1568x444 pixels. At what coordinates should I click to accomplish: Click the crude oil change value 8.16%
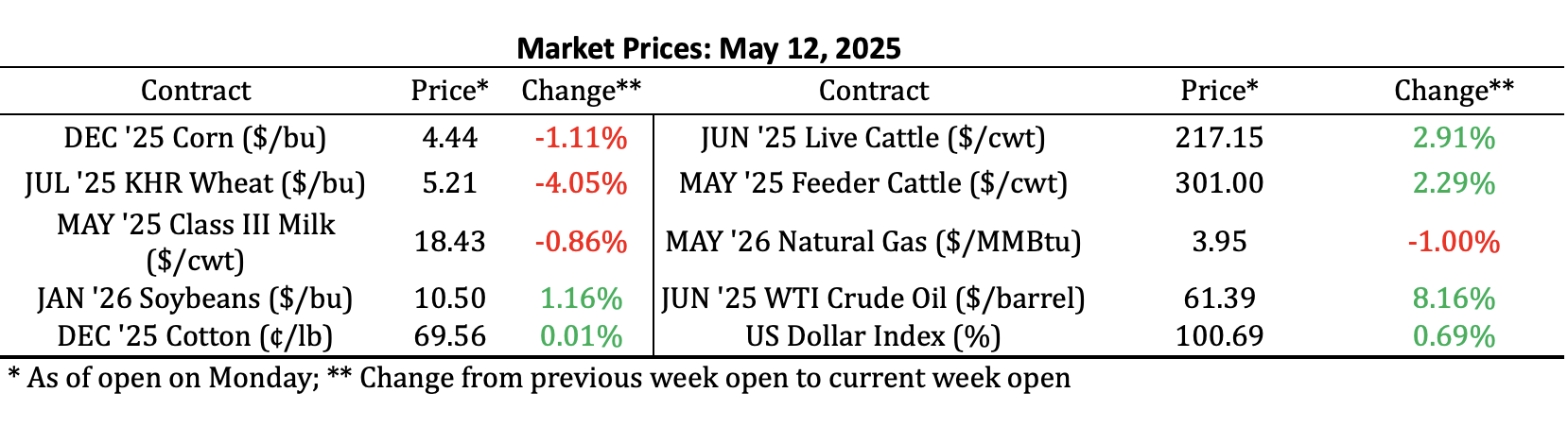pyautogui.click(x=1454, y=299)
